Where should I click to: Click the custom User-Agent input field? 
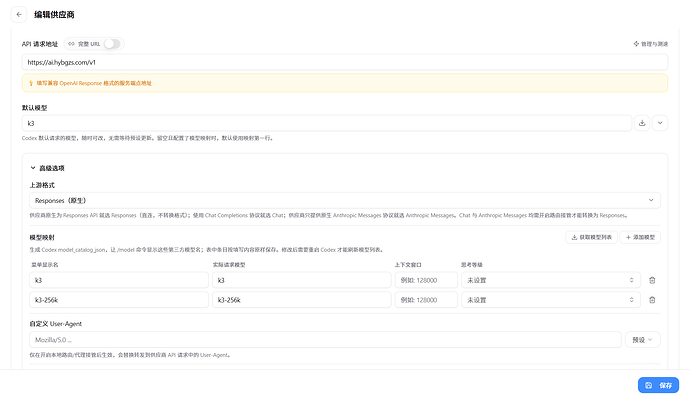(325, 340)
